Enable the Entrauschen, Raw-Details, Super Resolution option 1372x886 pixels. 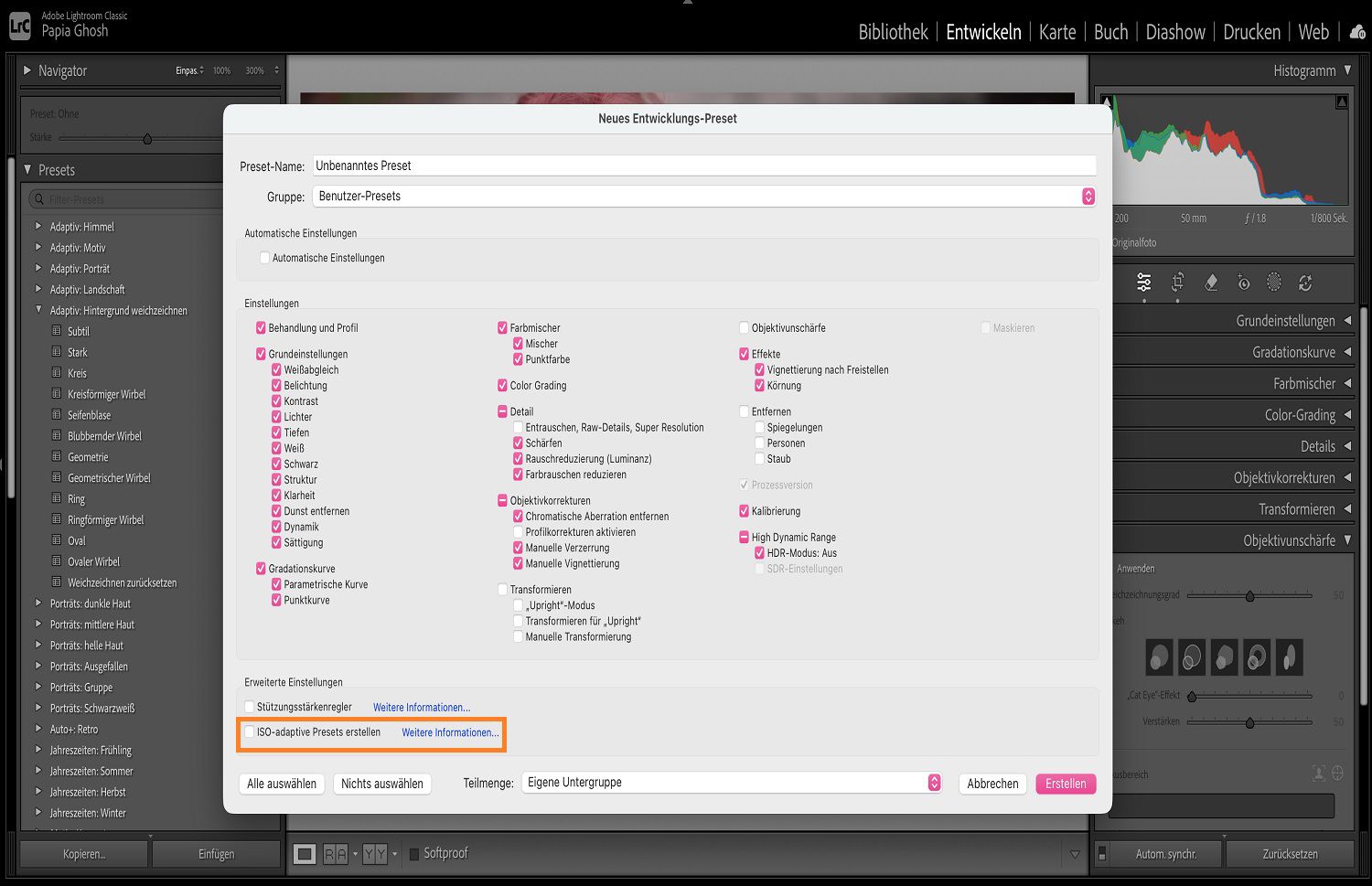[x=518, y=427]
